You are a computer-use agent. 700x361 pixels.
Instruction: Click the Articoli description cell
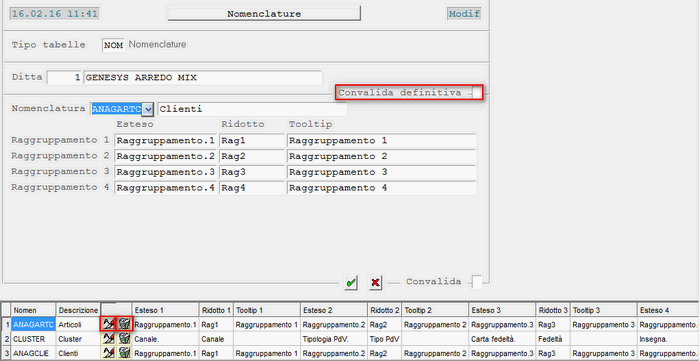click(x=78, y=324)
